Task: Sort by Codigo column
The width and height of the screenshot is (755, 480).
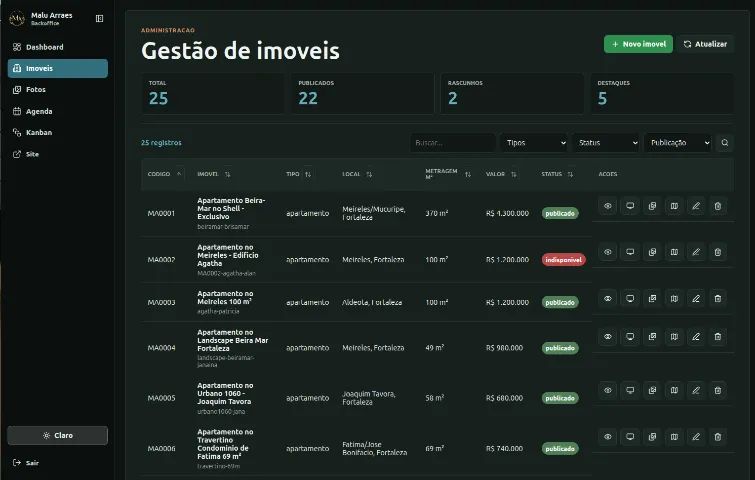Action: 164,174
